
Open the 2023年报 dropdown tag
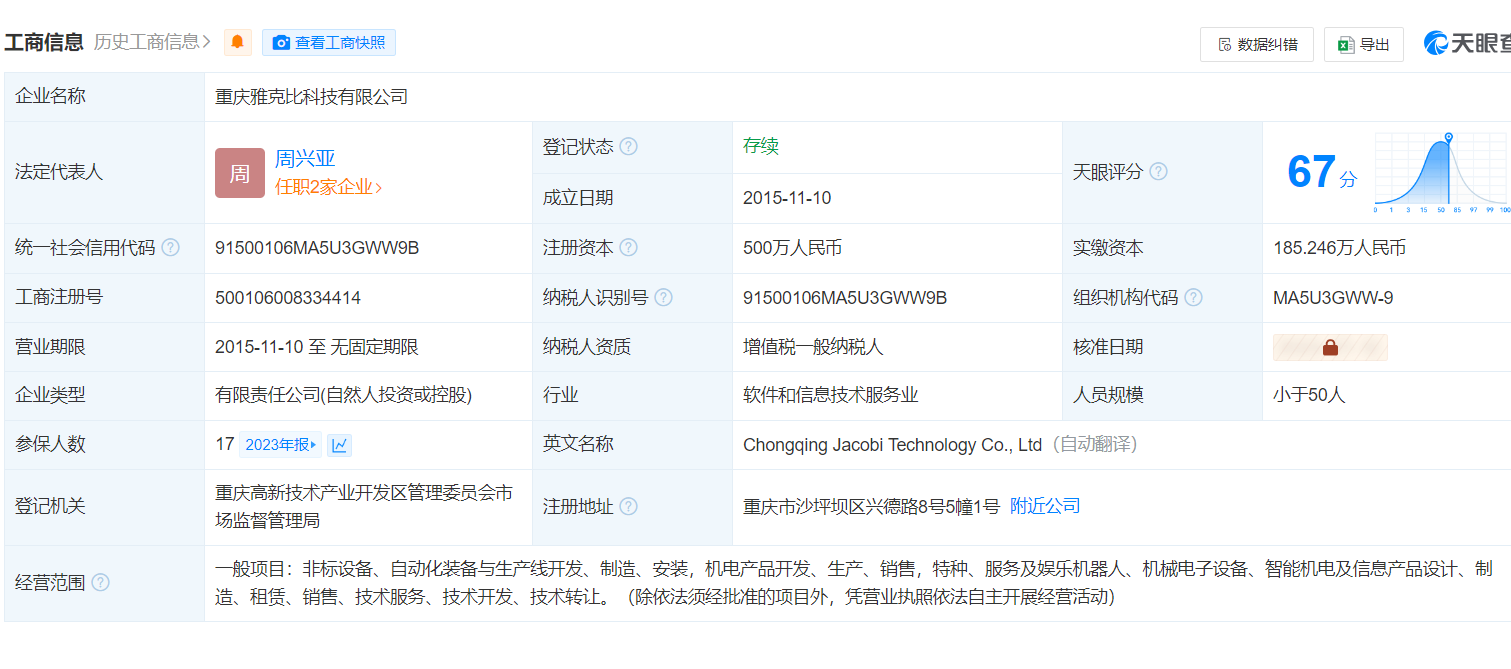[x=281, y=445]
